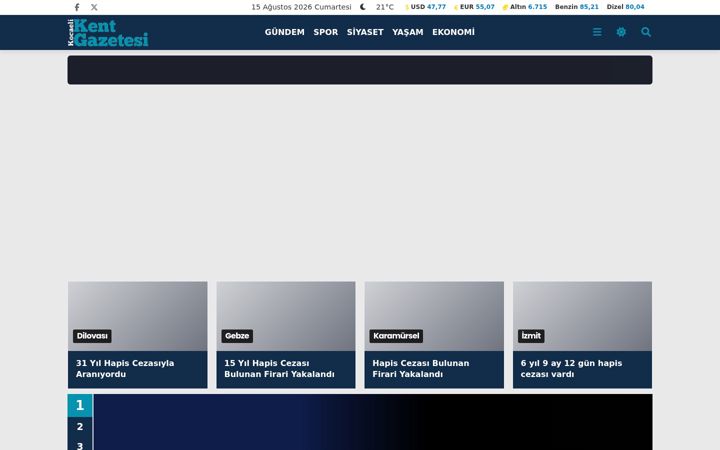Open the X (Twitter) profile icon
The height and width of the screenshot is (450, 720).
(x=94, y=7)
